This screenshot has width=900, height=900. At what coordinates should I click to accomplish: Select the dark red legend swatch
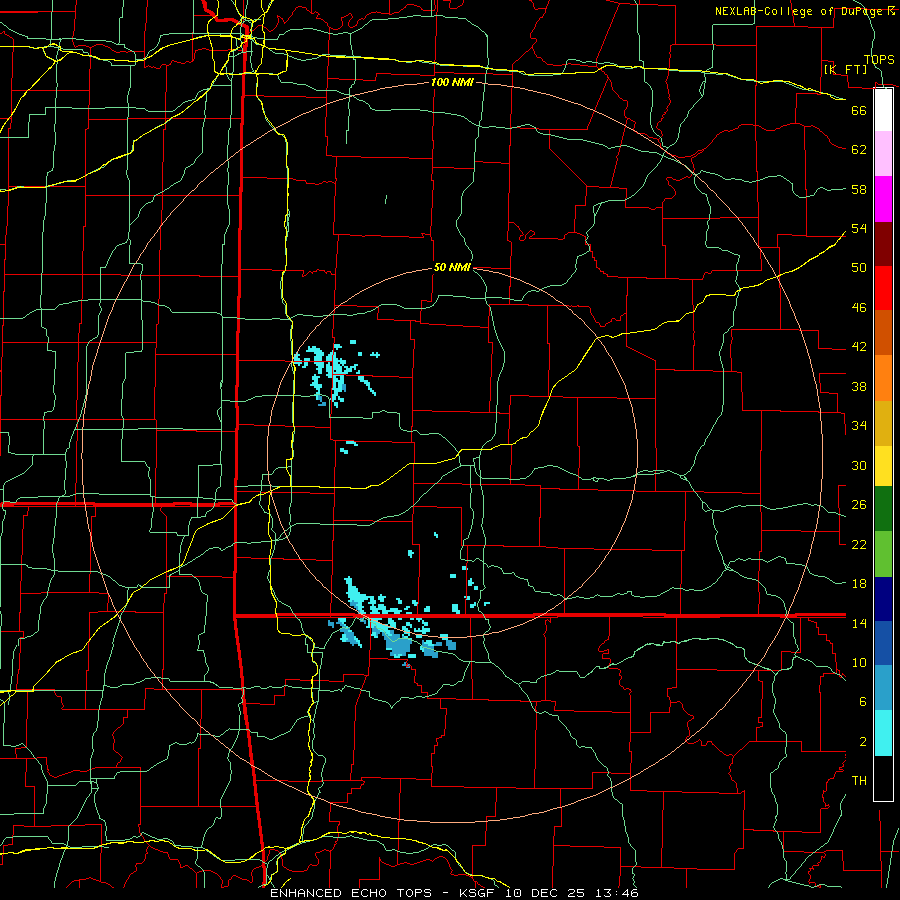[883, 244]
